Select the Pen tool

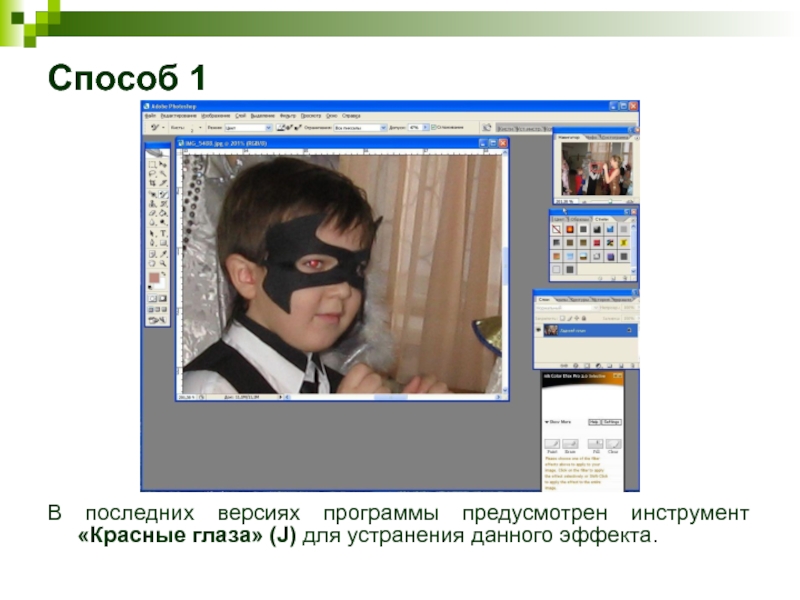(152, 243)
